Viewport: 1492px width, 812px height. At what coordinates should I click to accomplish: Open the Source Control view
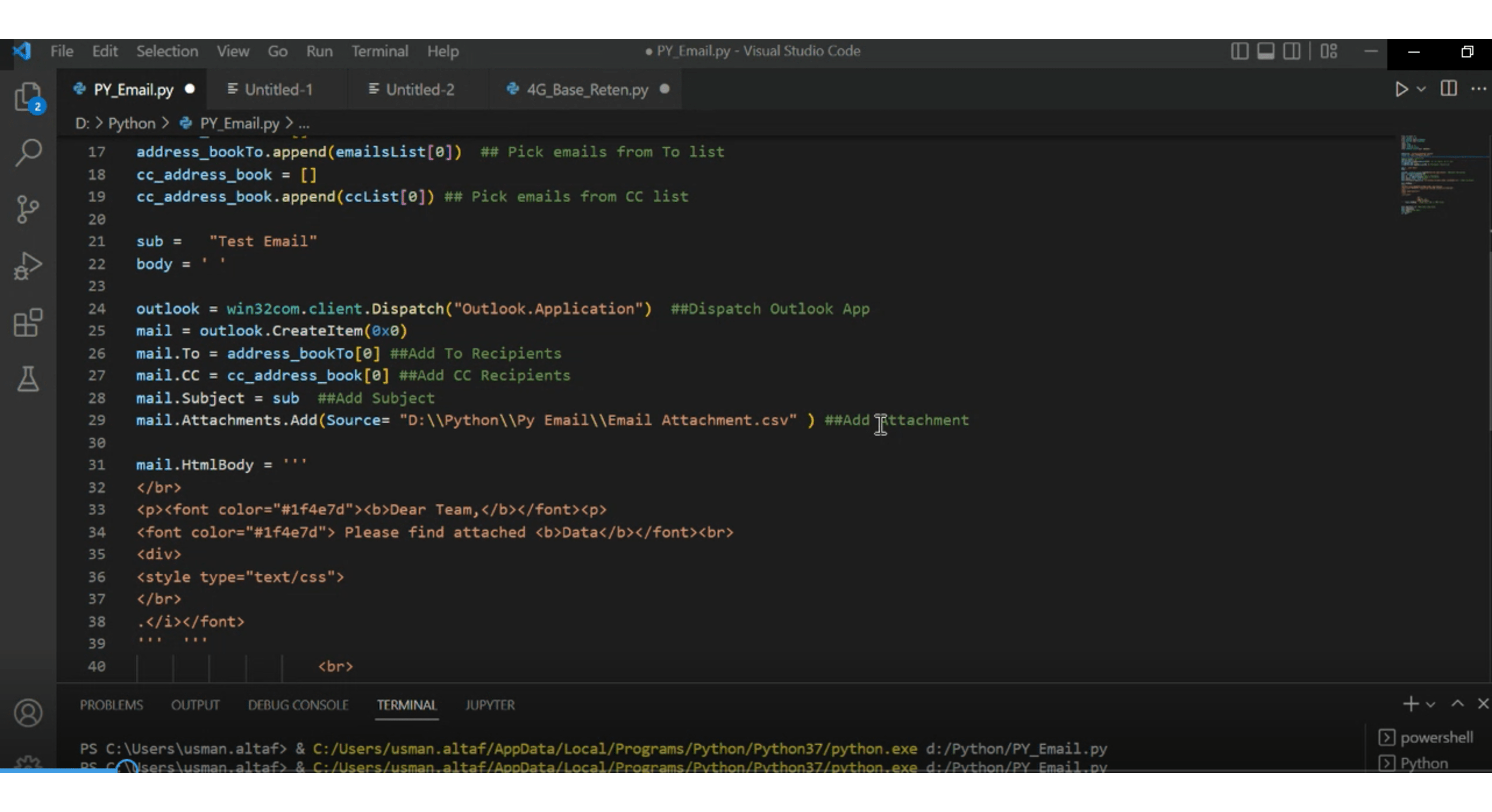[28, 209]
